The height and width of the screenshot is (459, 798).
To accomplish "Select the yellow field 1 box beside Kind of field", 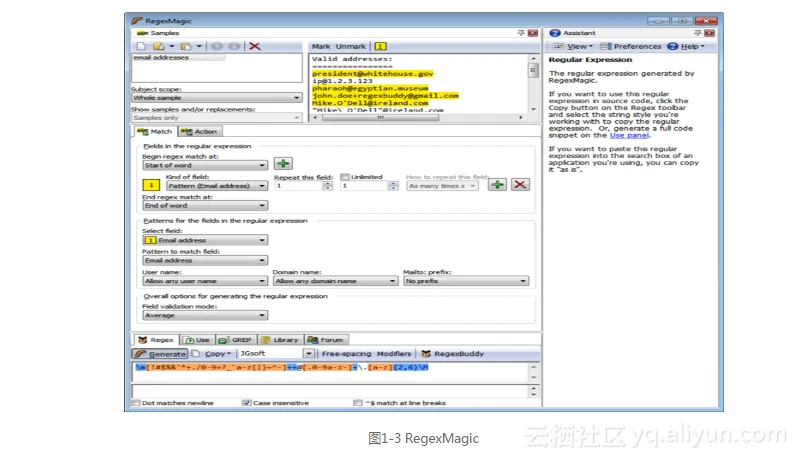I will 151,185.
